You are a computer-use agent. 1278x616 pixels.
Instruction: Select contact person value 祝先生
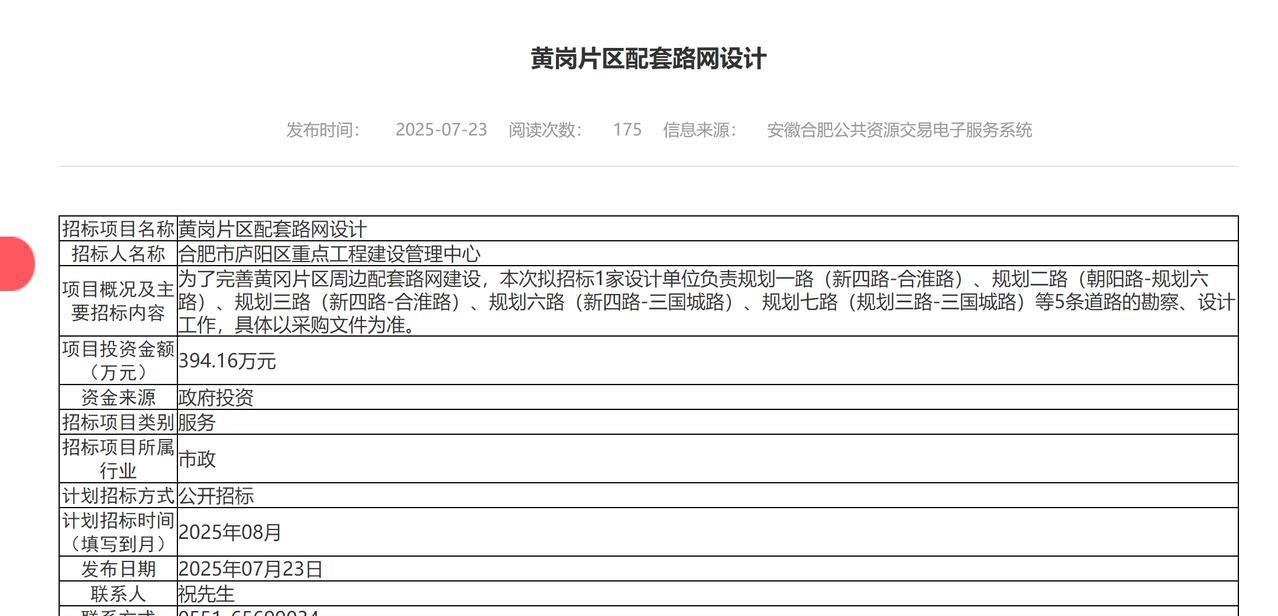click(206, 594)
